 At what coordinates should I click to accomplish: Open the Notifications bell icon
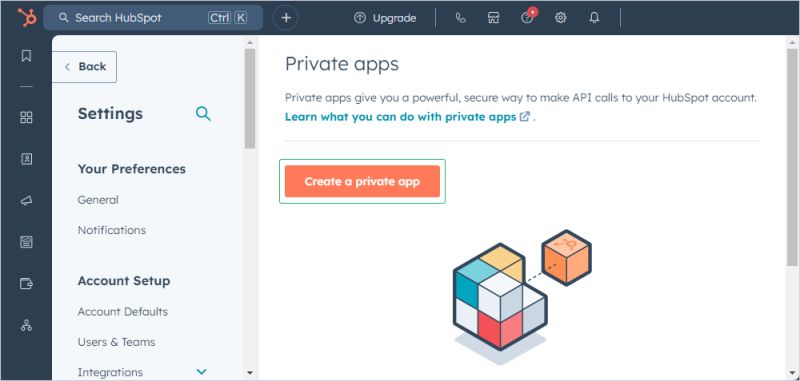(x=594, y=18)
